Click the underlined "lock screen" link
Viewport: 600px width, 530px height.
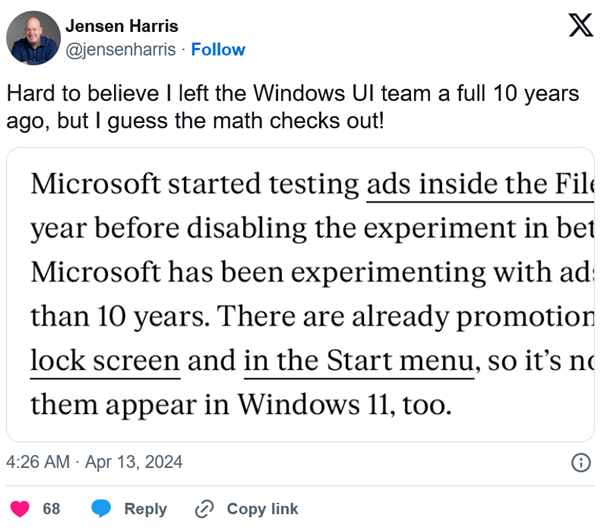[106, 361]
